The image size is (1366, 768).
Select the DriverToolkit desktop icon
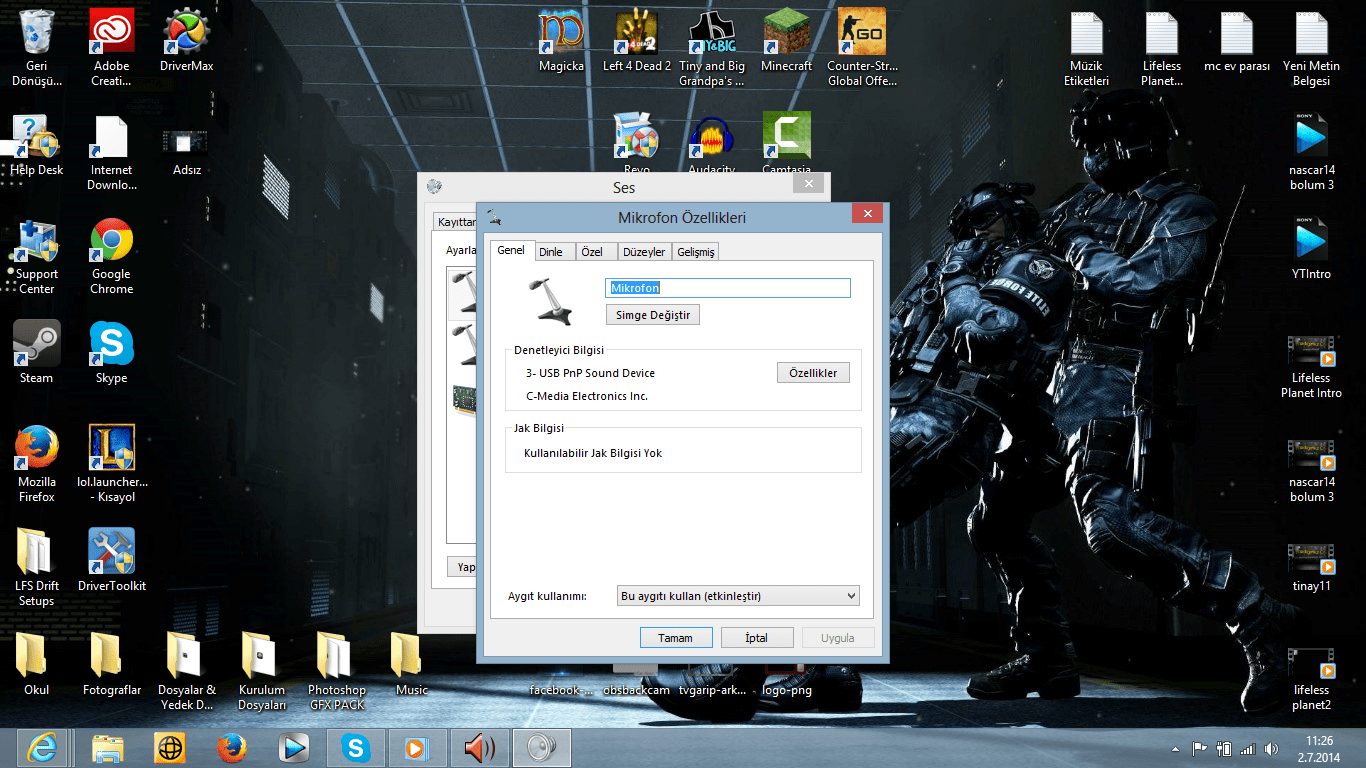point(112,560)
